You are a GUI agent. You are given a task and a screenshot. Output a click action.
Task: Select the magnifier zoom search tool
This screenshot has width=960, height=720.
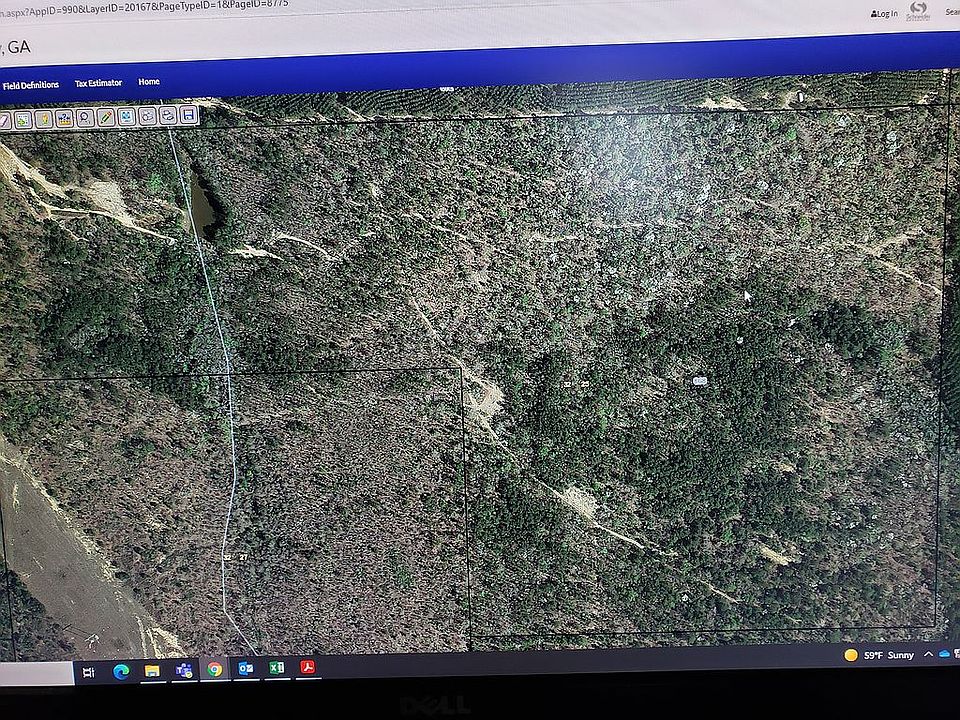(x=83, y=117)
